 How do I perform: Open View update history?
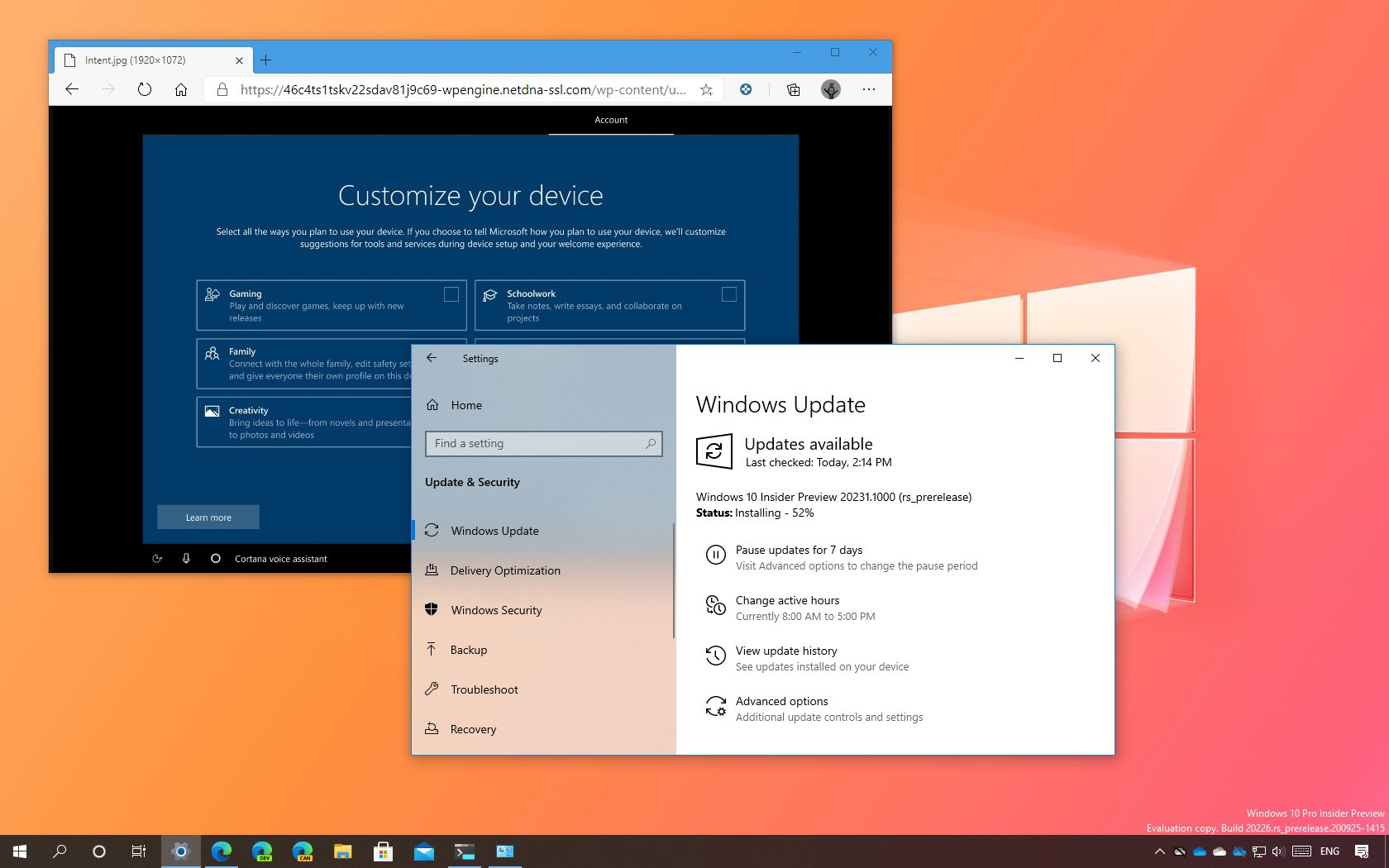pos(785,651)
